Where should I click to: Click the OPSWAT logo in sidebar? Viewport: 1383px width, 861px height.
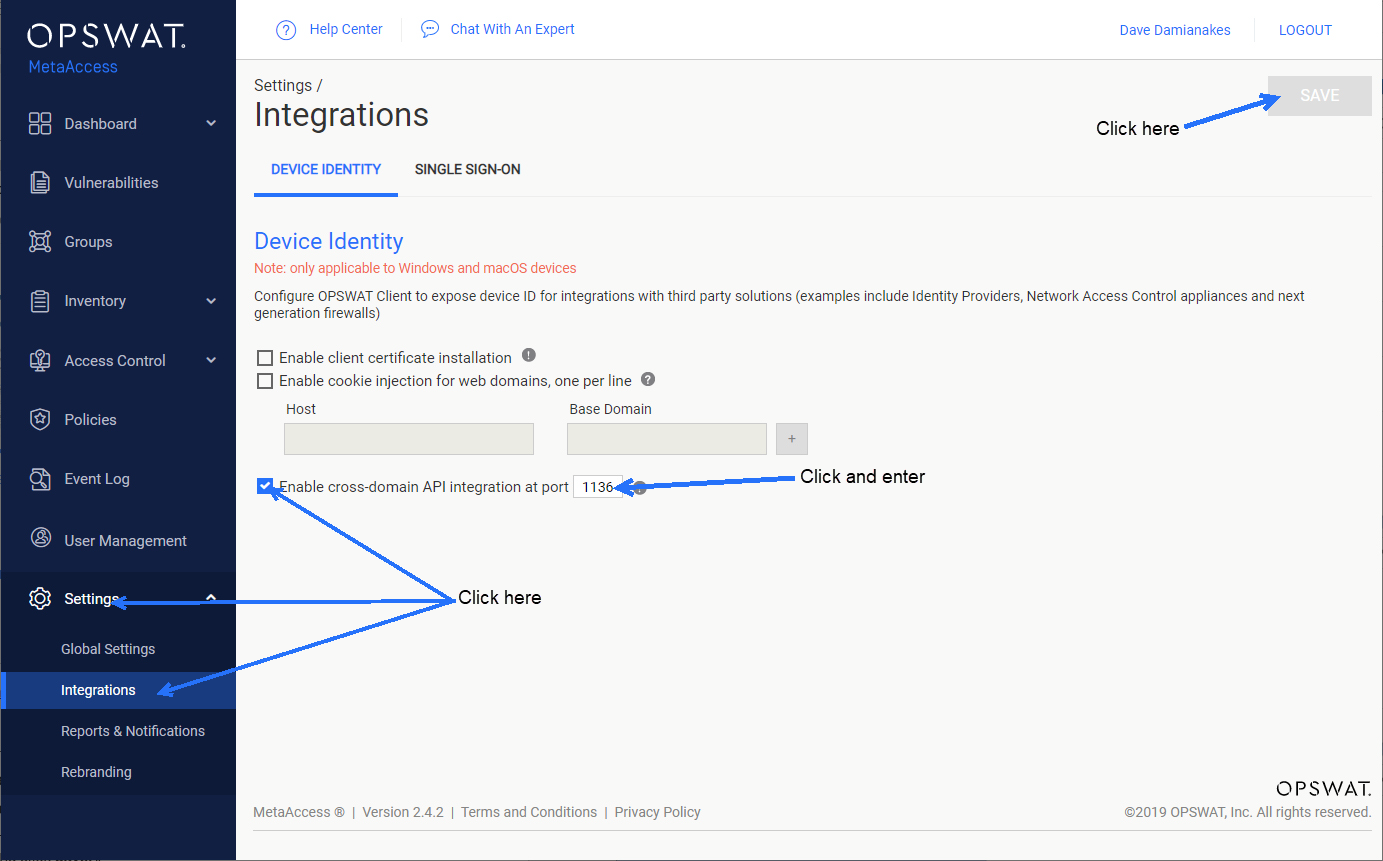point(106,37)
